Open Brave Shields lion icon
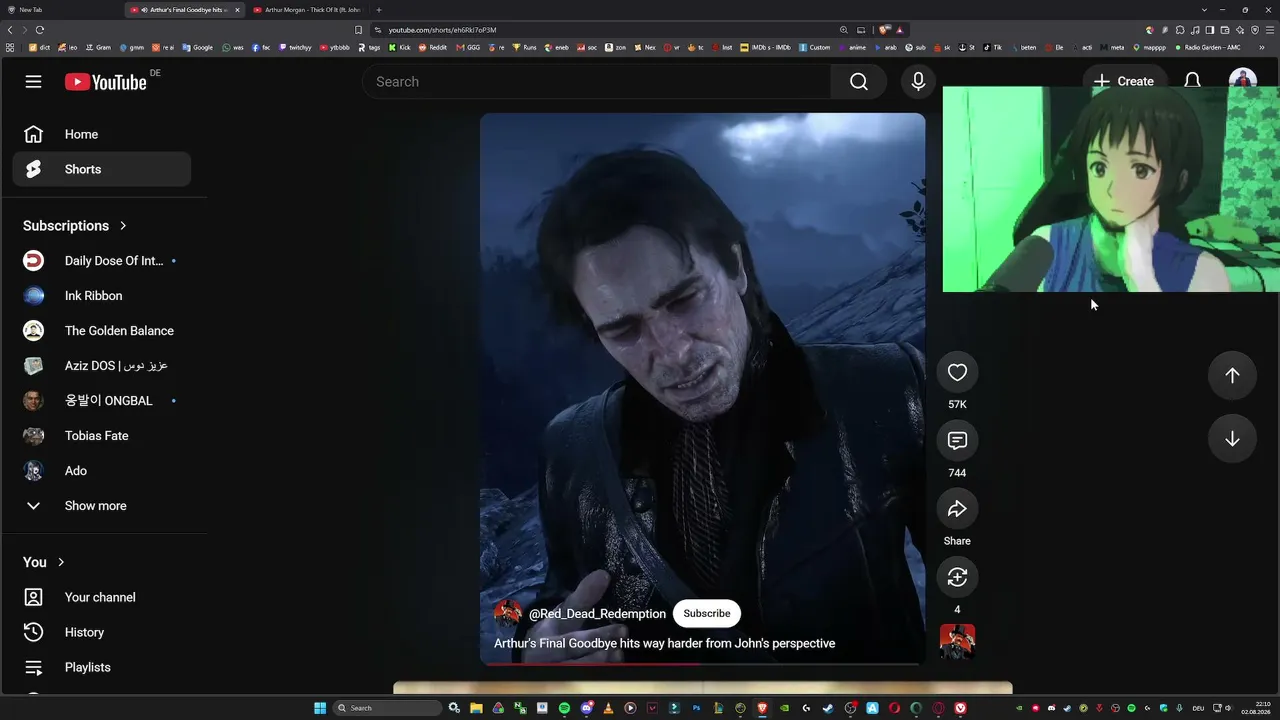The width and height of the screenshot is (1280, 720). point(884,30)
